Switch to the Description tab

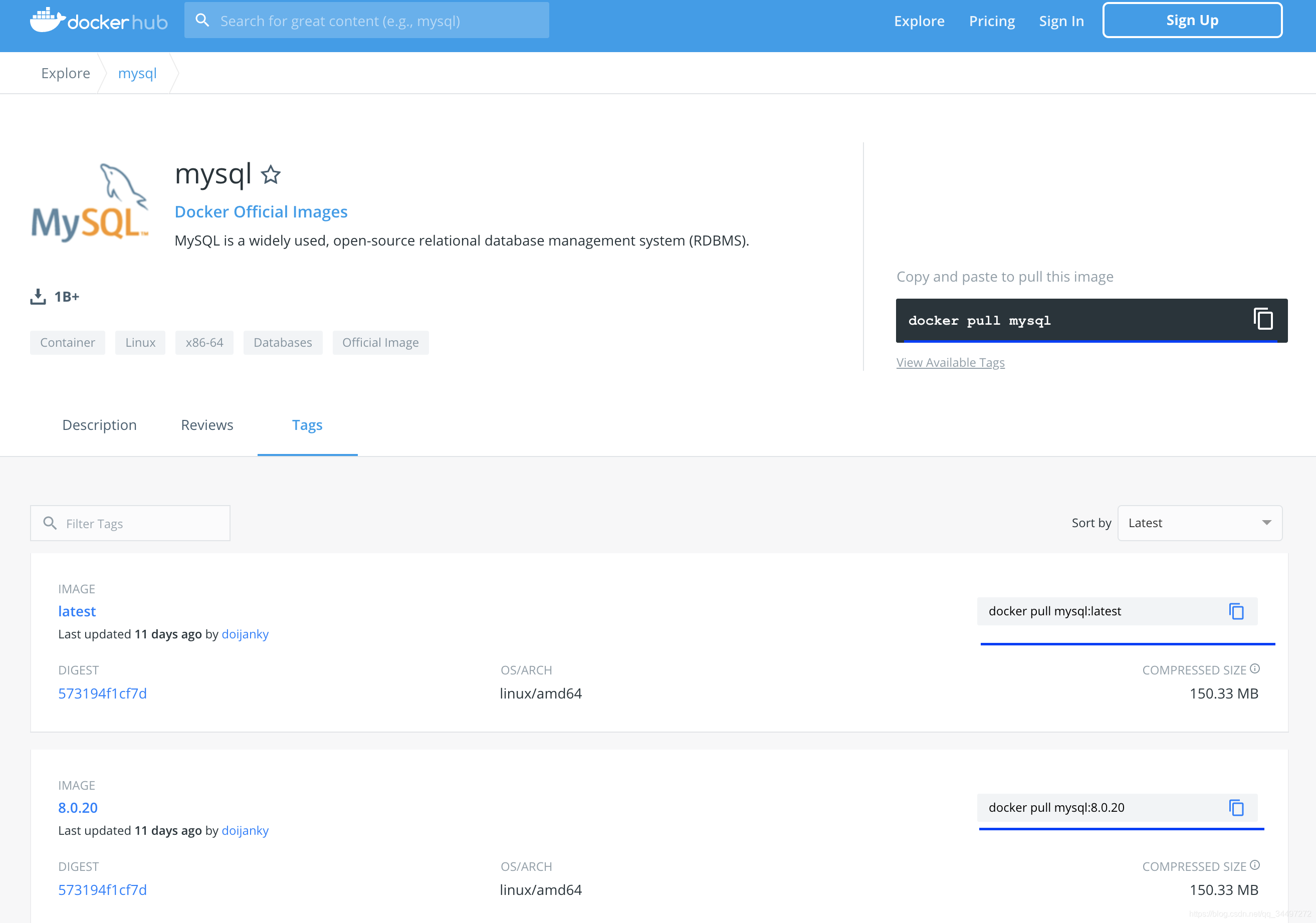pos(99,425)
